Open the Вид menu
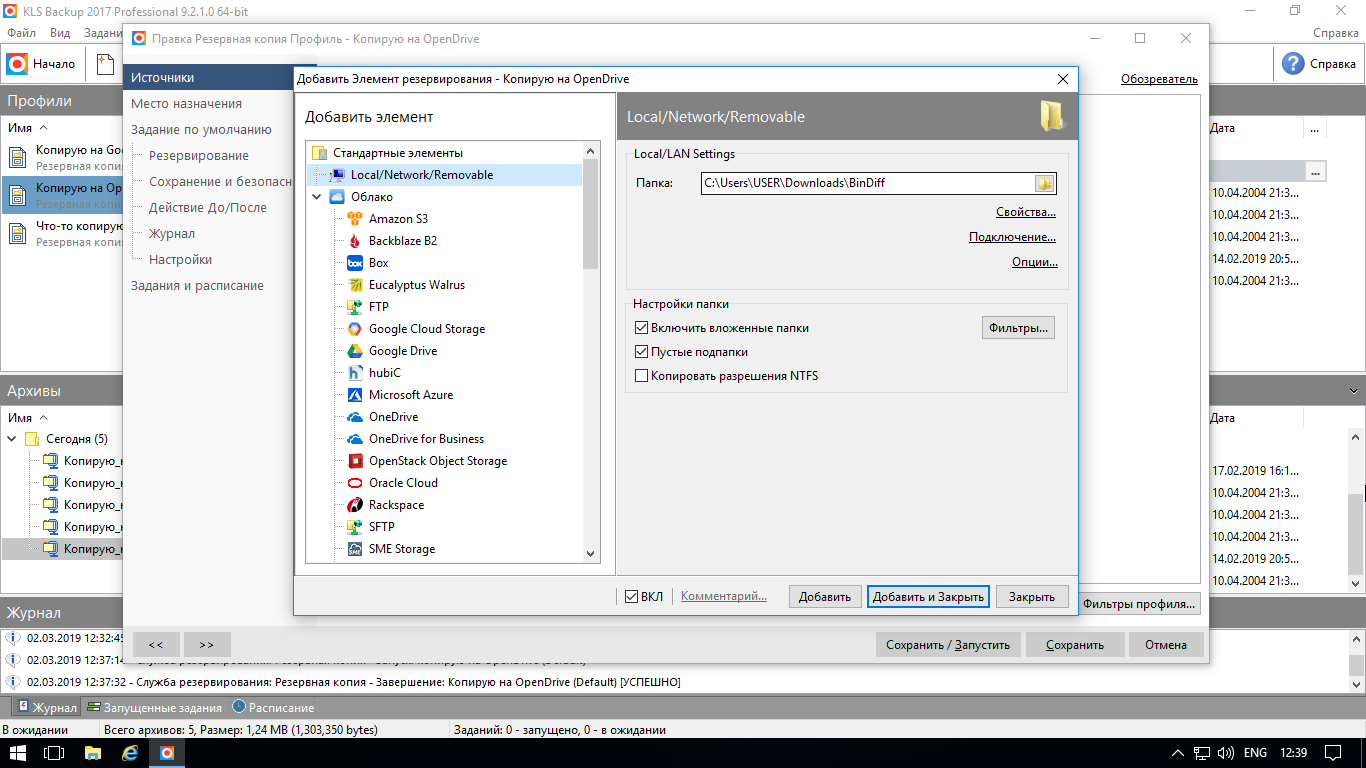Image resolution: width=1366 pixels, height=768 pixels. 60,33
